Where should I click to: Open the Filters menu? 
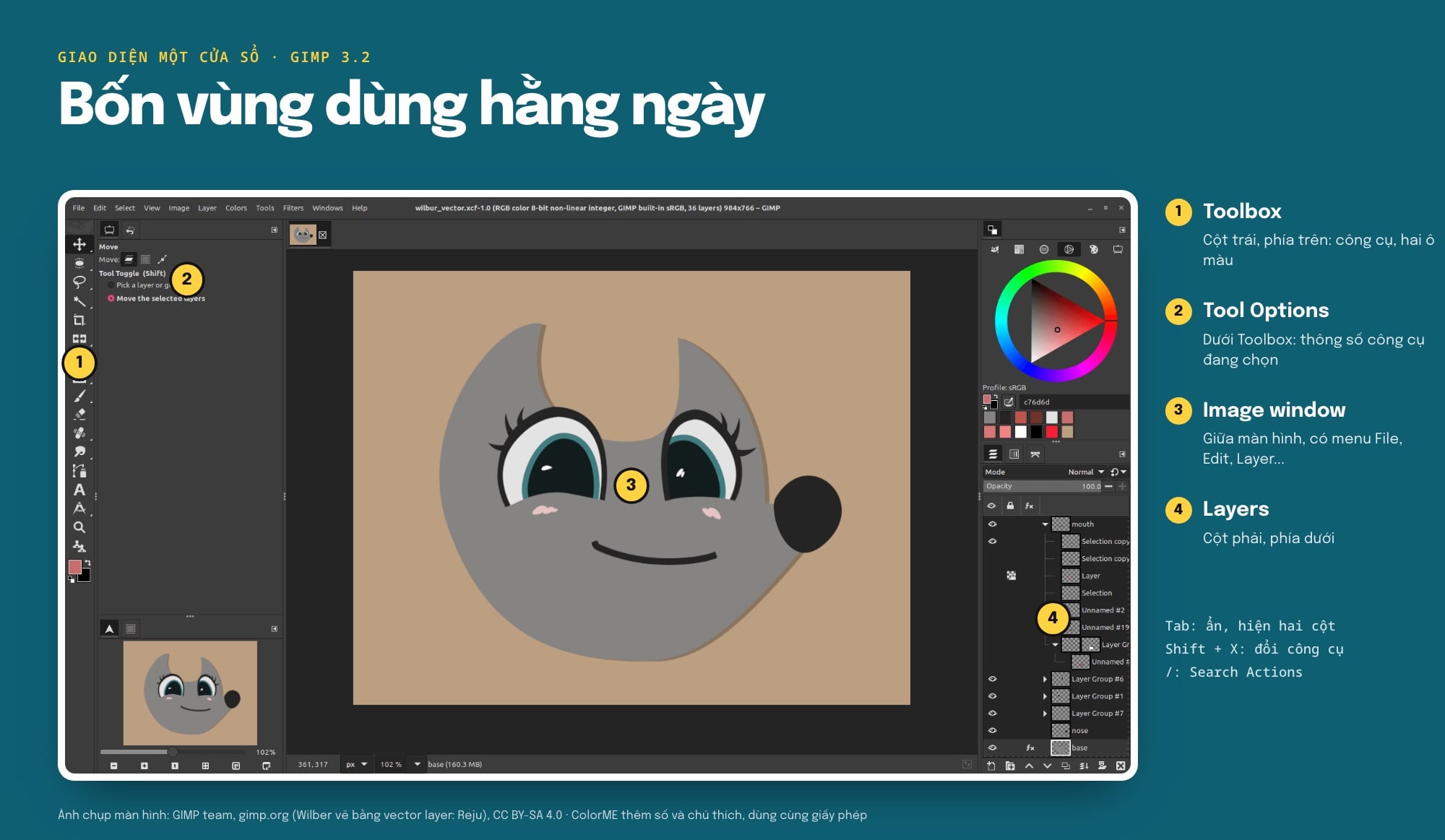293,208
